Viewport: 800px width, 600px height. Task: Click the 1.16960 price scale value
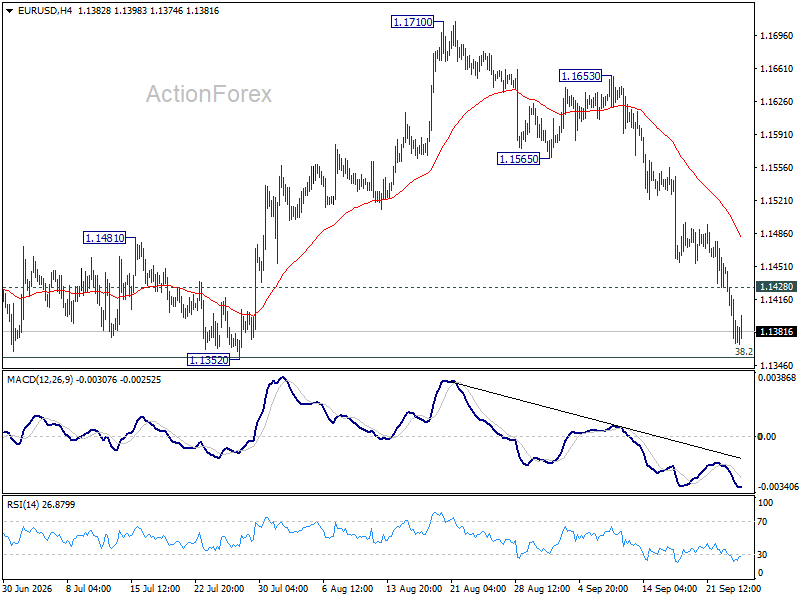tap(777, 36)
